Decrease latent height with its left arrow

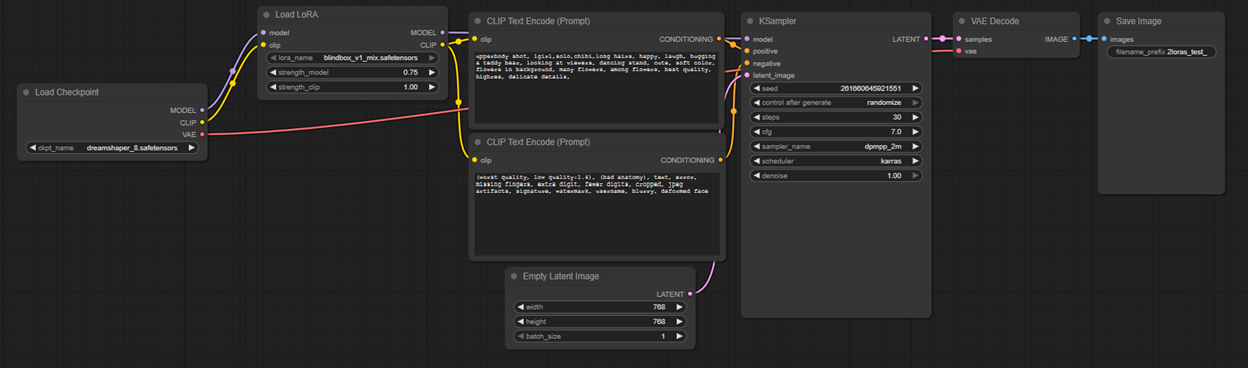tap(520, 322)
